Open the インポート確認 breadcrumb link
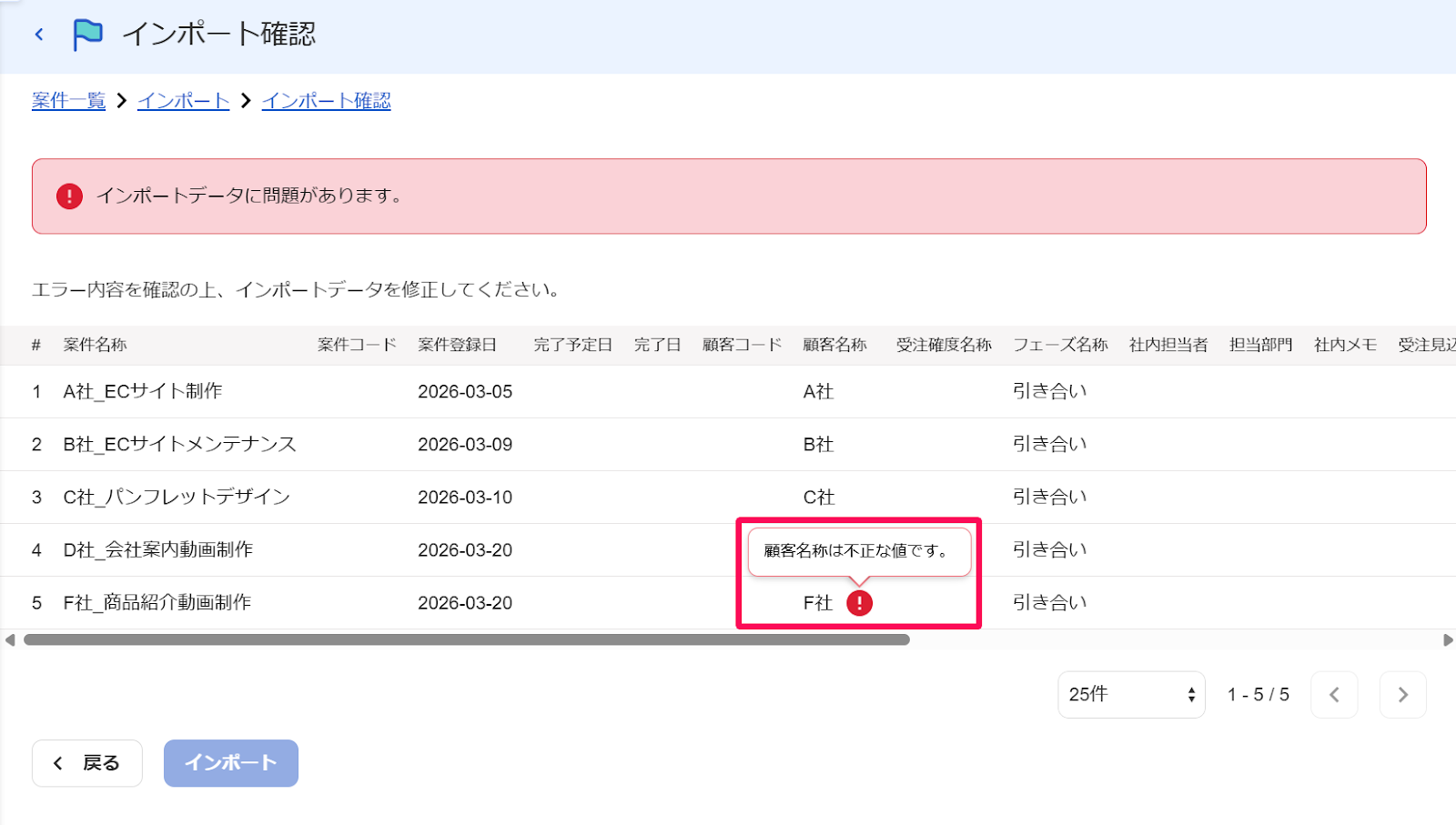1456x825 pixels. [x=326, y=101]
